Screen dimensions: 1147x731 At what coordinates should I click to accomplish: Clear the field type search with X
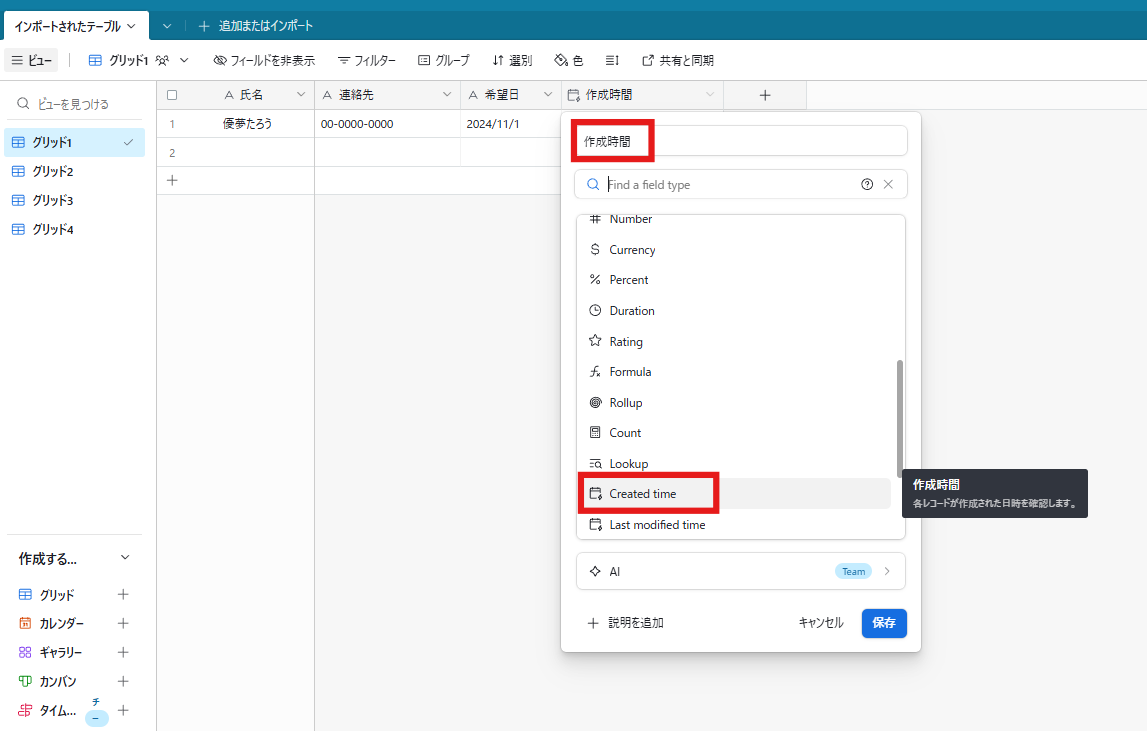pyautogui.click(x=888, y=185)
